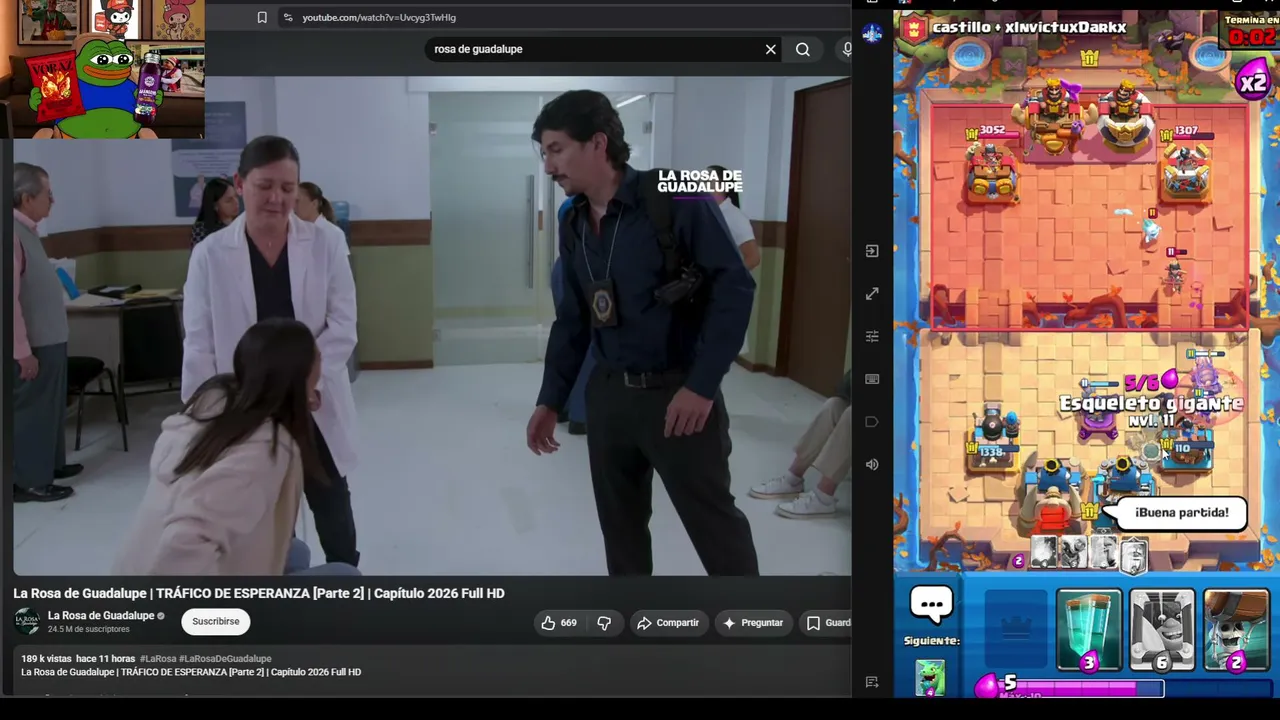Image resolution: width=1280 pixels, height=720 pixels.
Task: Click the 'Esqueleto gigante' card label
Action: click(1151, 404)
